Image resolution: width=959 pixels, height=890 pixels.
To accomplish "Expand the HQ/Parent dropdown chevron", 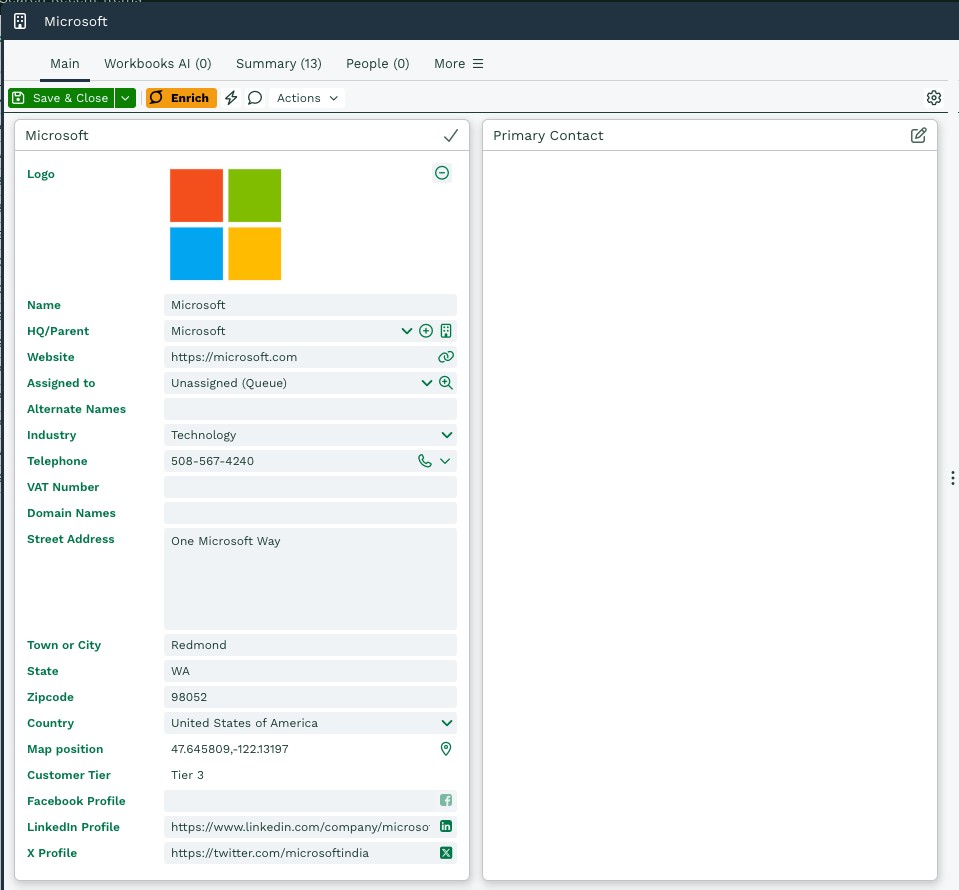I will [x=407, y=331].
